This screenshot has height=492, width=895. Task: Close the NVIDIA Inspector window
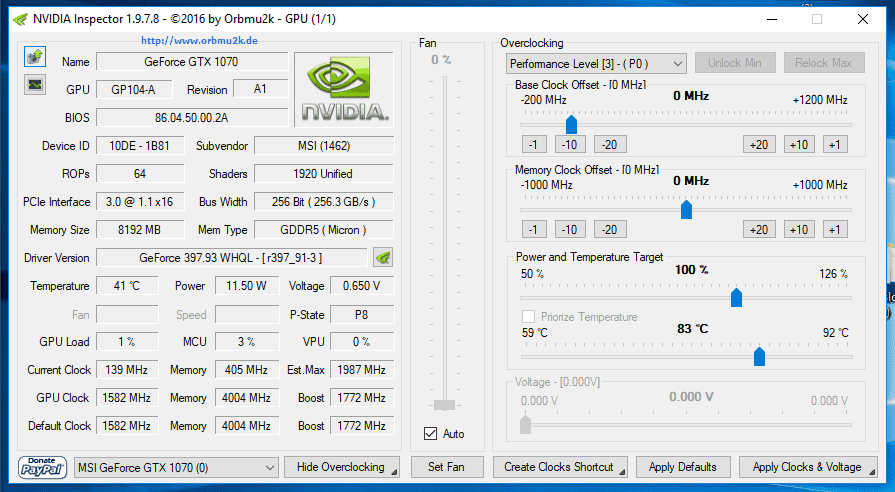863,19
